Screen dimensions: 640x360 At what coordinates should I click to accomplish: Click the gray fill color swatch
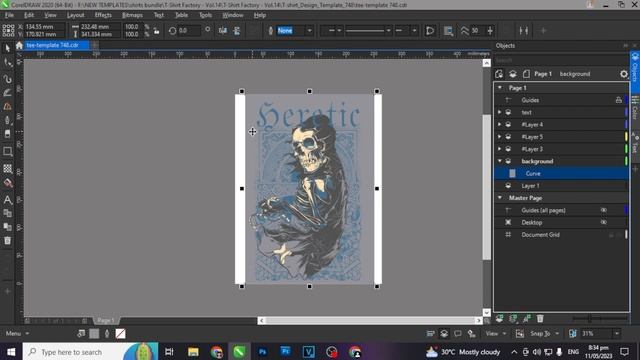pyautogui.click(x=94, y=334)
